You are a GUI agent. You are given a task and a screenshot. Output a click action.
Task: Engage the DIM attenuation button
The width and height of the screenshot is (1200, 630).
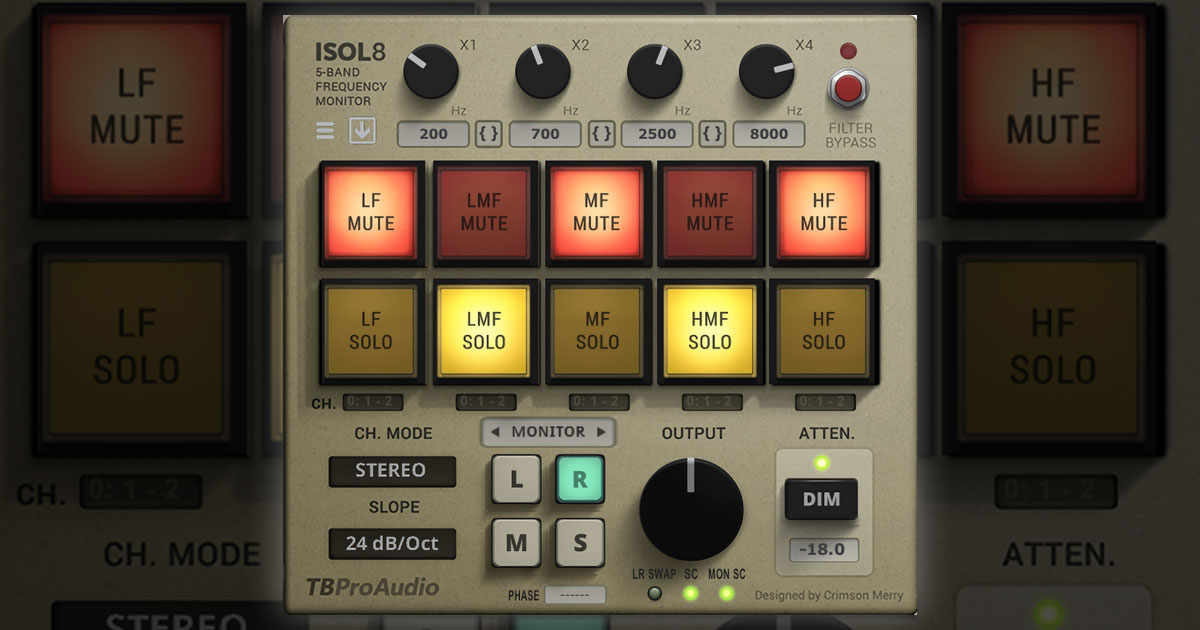(x=822, y=500)
